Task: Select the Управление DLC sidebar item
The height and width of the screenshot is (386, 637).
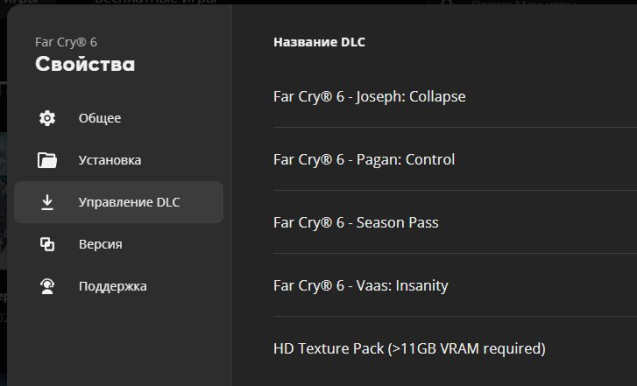Action: point(119,202)
